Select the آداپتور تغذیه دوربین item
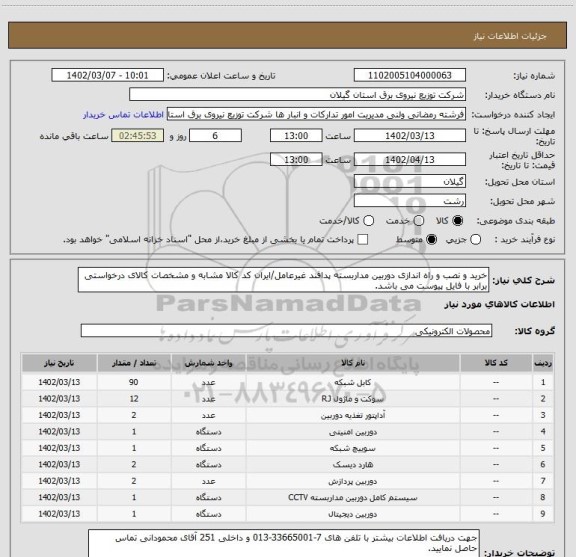 353,415
